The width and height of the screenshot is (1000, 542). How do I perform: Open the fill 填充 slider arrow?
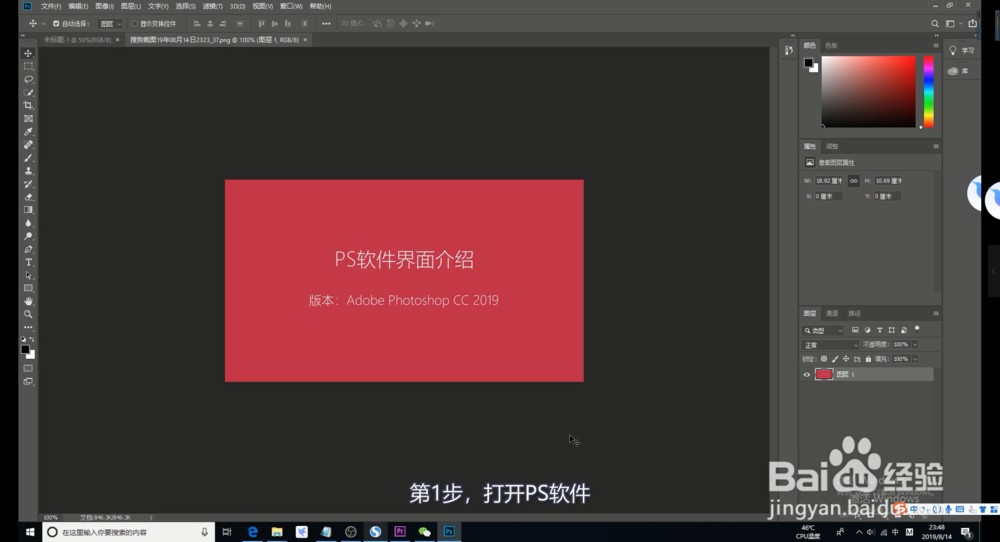pos(915,359)
